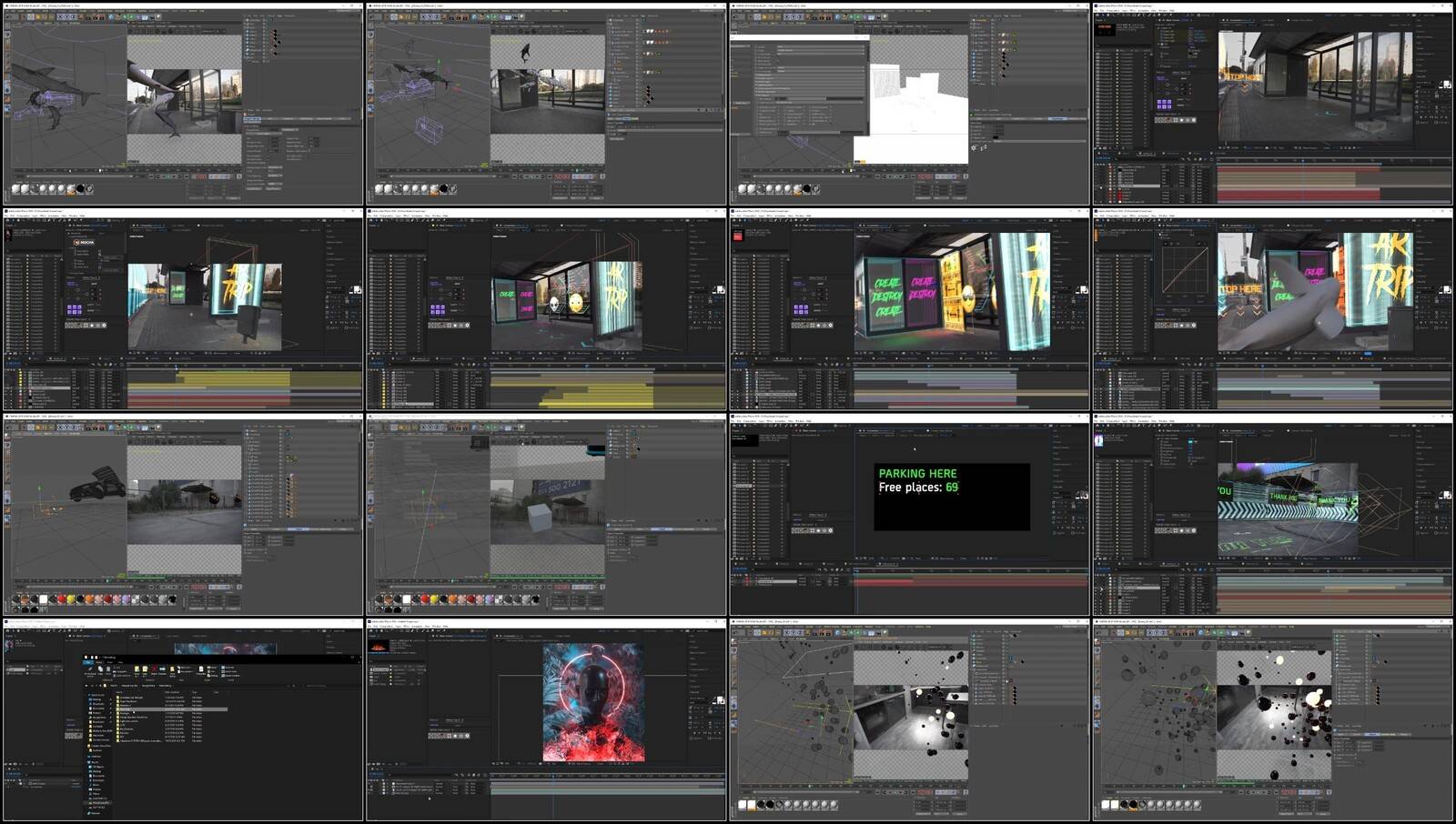Click the PARKING HERE text in composition preview
The height and width of the screenshot is (824, 1456).
pyautogui.click(x=917, y=473)
